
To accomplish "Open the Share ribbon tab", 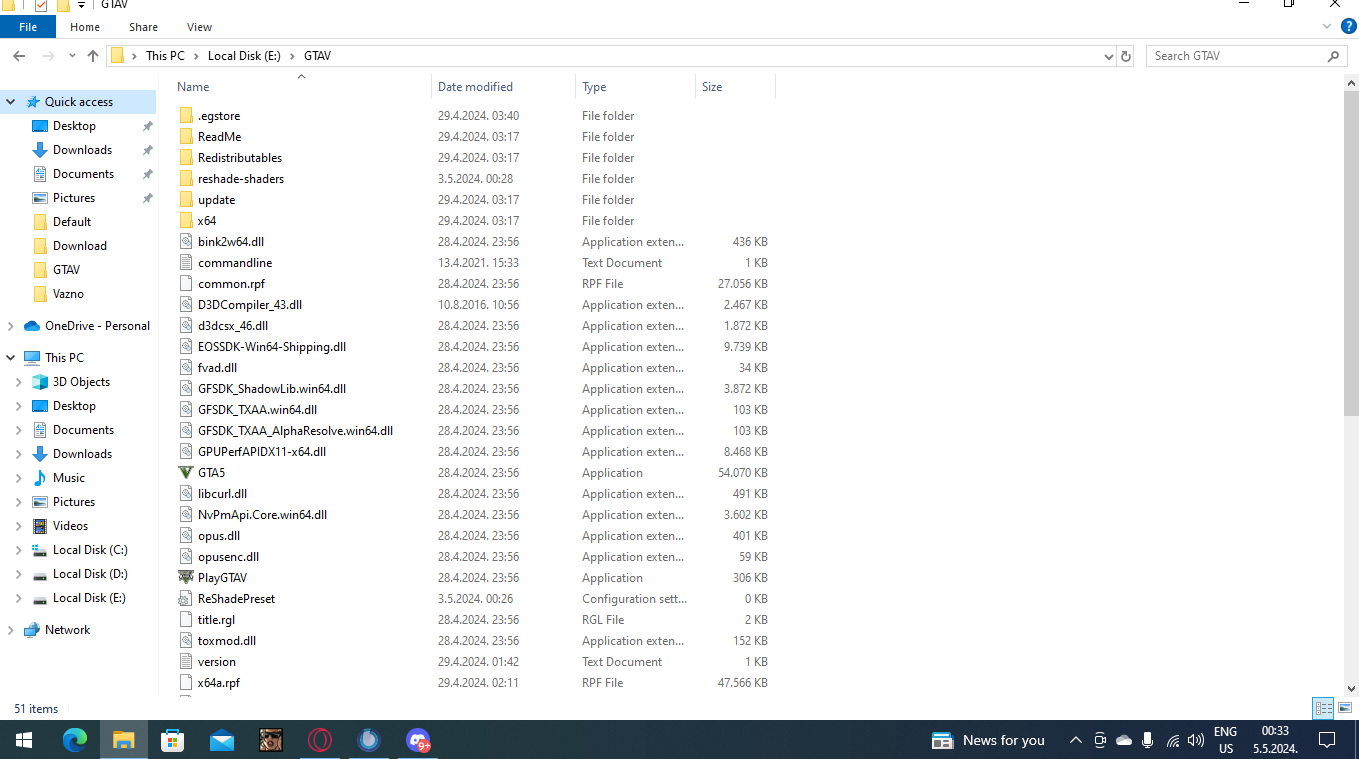I will (x=143, y=27).
